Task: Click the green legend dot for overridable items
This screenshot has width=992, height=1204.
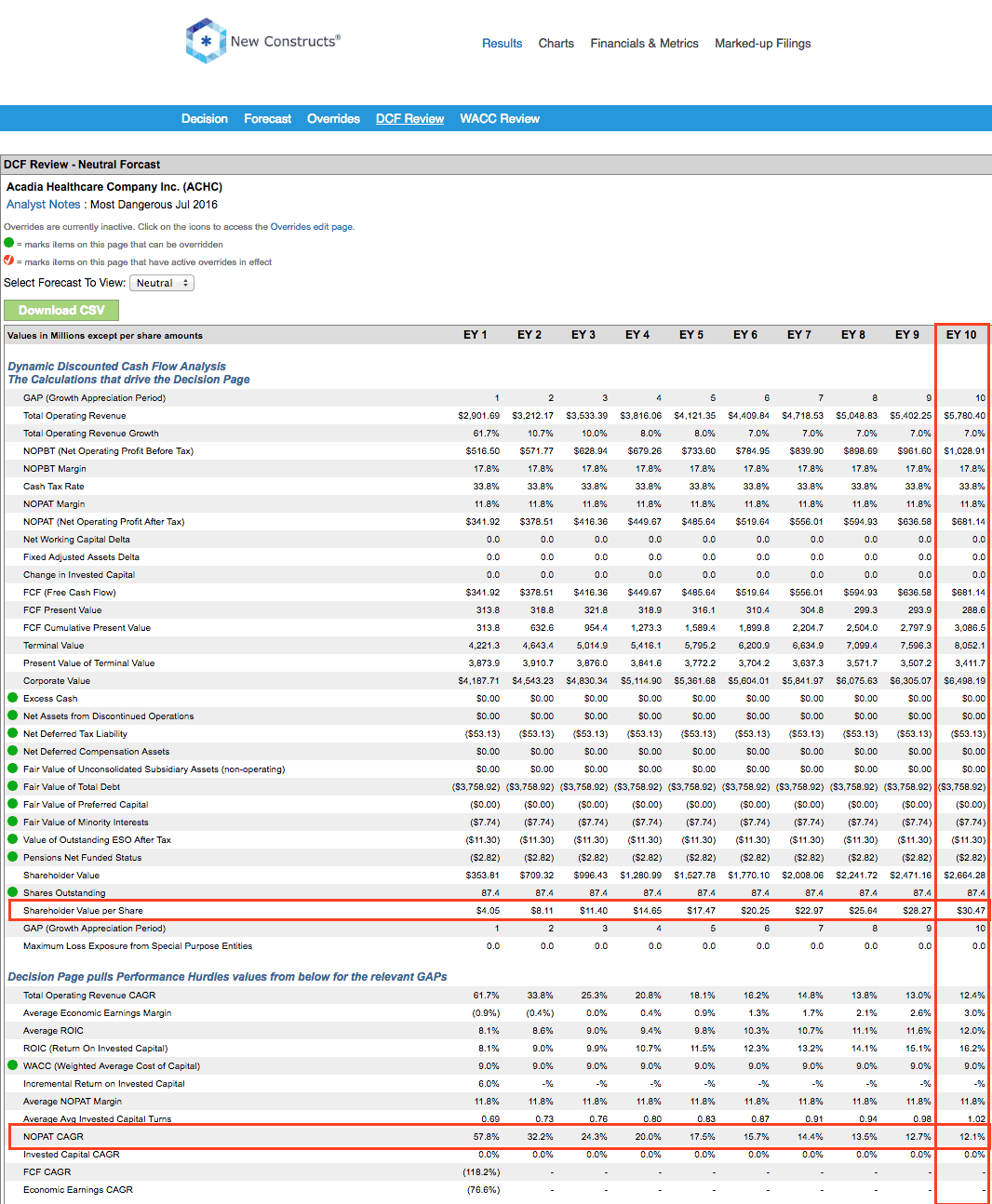Action: tap(9, 243)
